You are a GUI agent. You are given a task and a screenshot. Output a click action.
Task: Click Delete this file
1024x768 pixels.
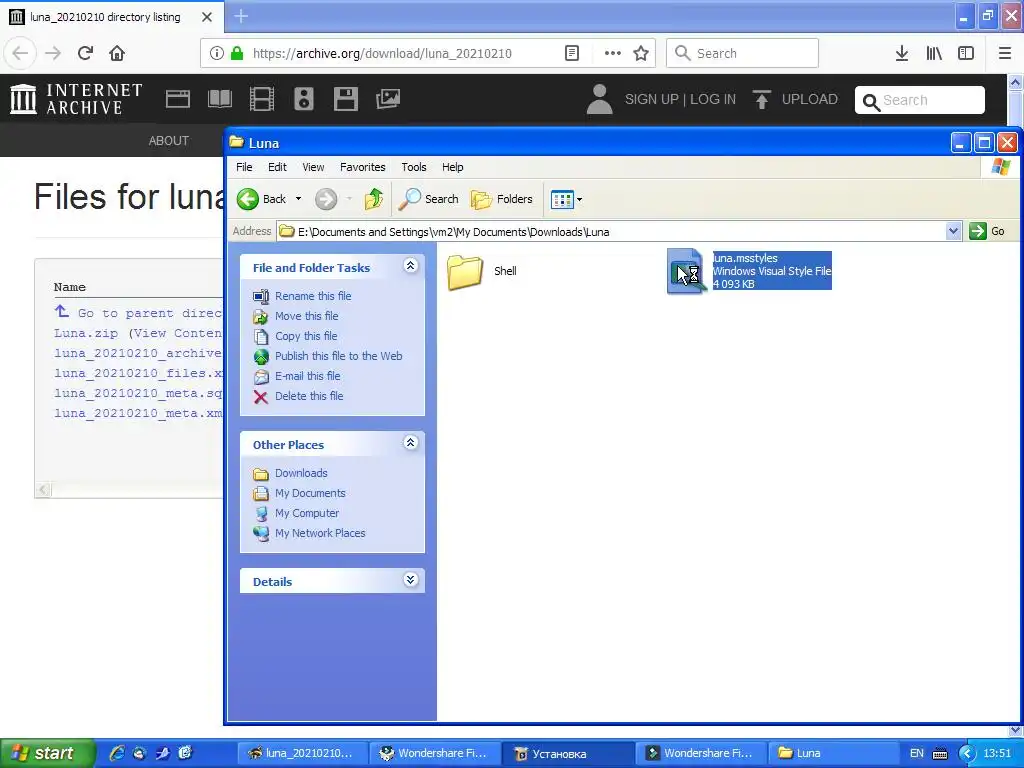309,396
